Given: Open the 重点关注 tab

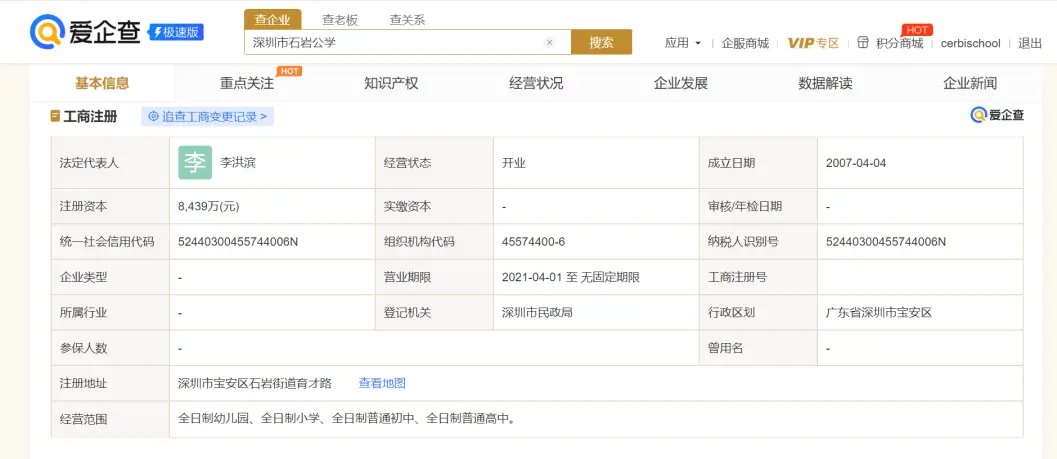Looking at the screenshot, I should [247, 83].
